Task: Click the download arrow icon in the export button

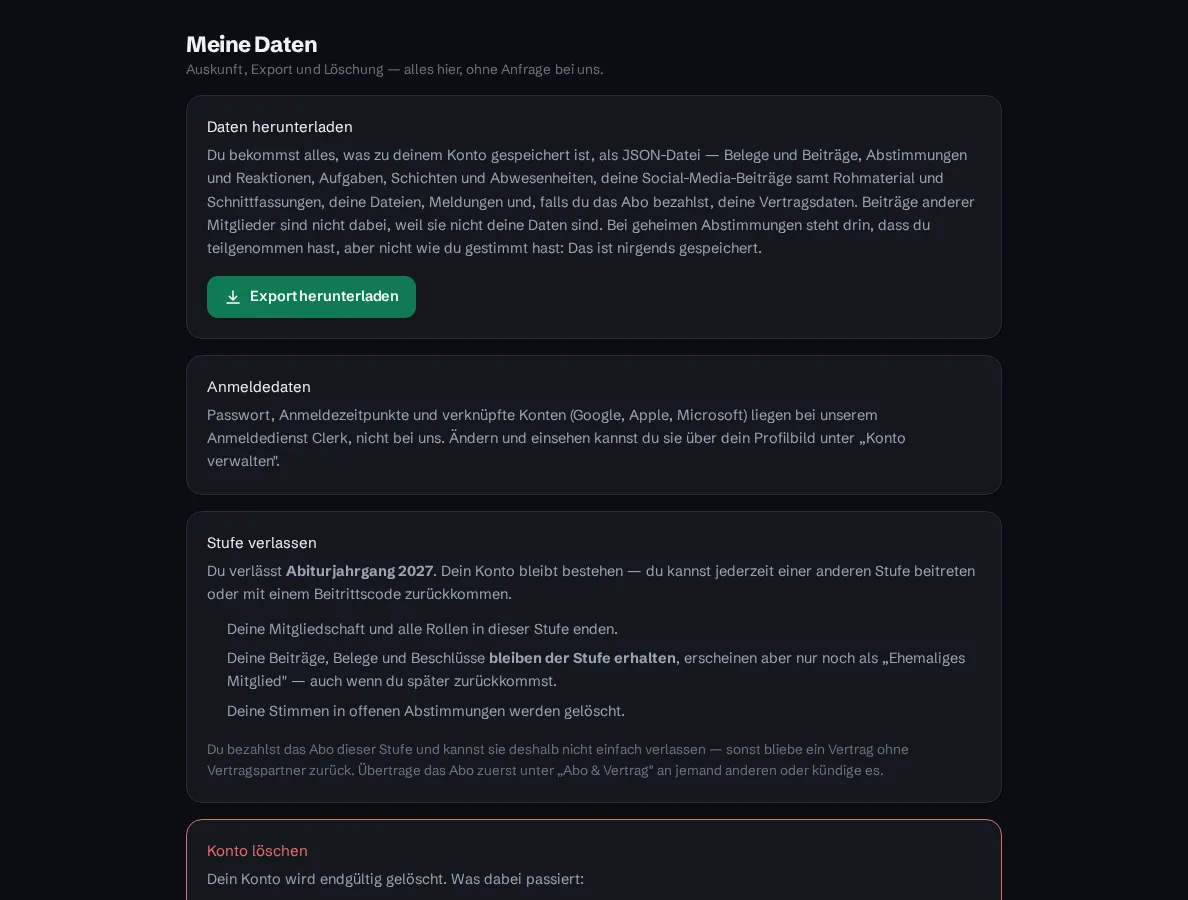Action: tap(233, 297)
